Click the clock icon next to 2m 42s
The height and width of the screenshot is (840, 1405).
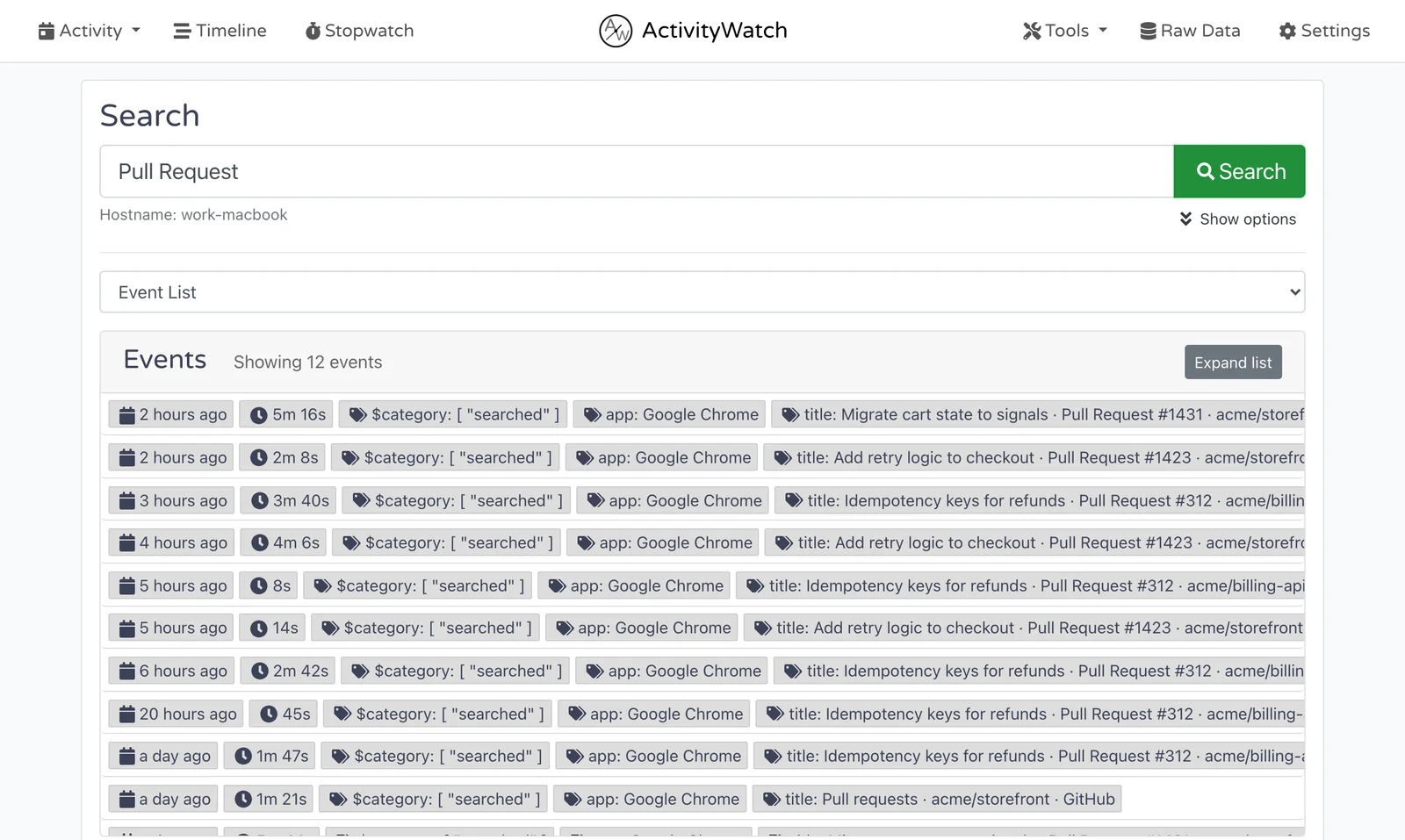click(x=259, y=671)
